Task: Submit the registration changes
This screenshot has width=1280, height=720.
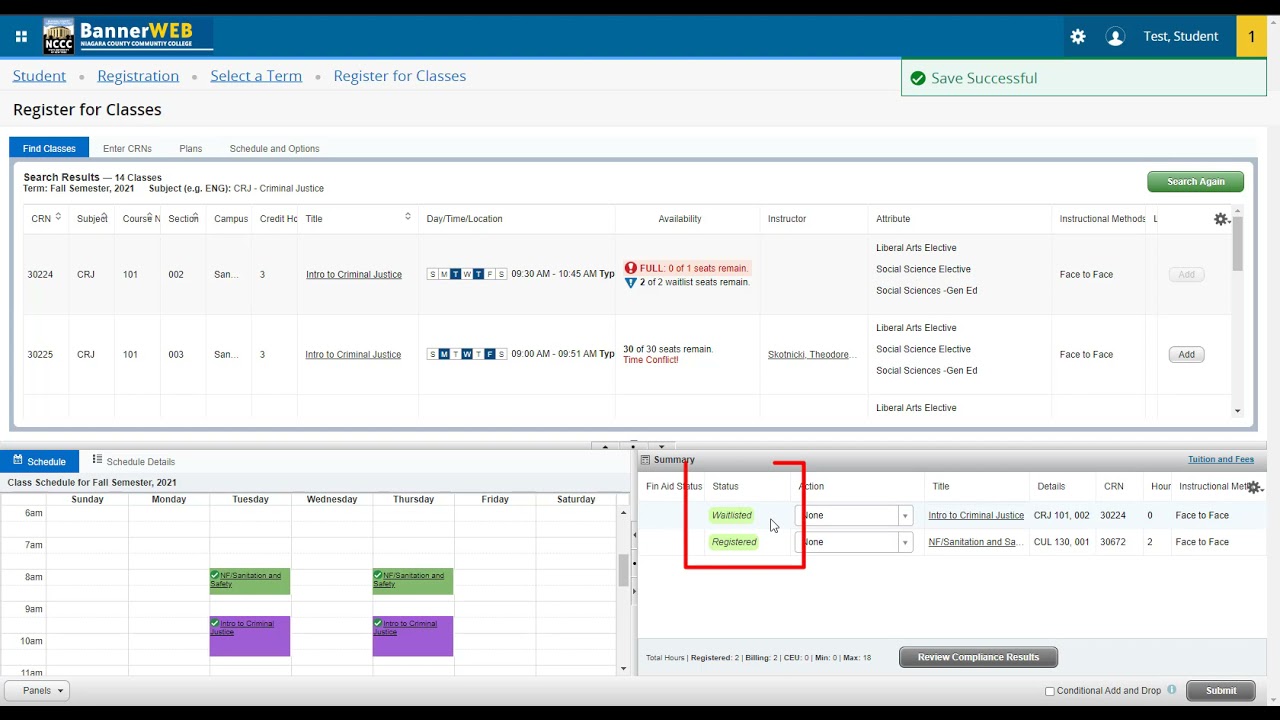Action: pyautogui.click(x=1221, y=690)
